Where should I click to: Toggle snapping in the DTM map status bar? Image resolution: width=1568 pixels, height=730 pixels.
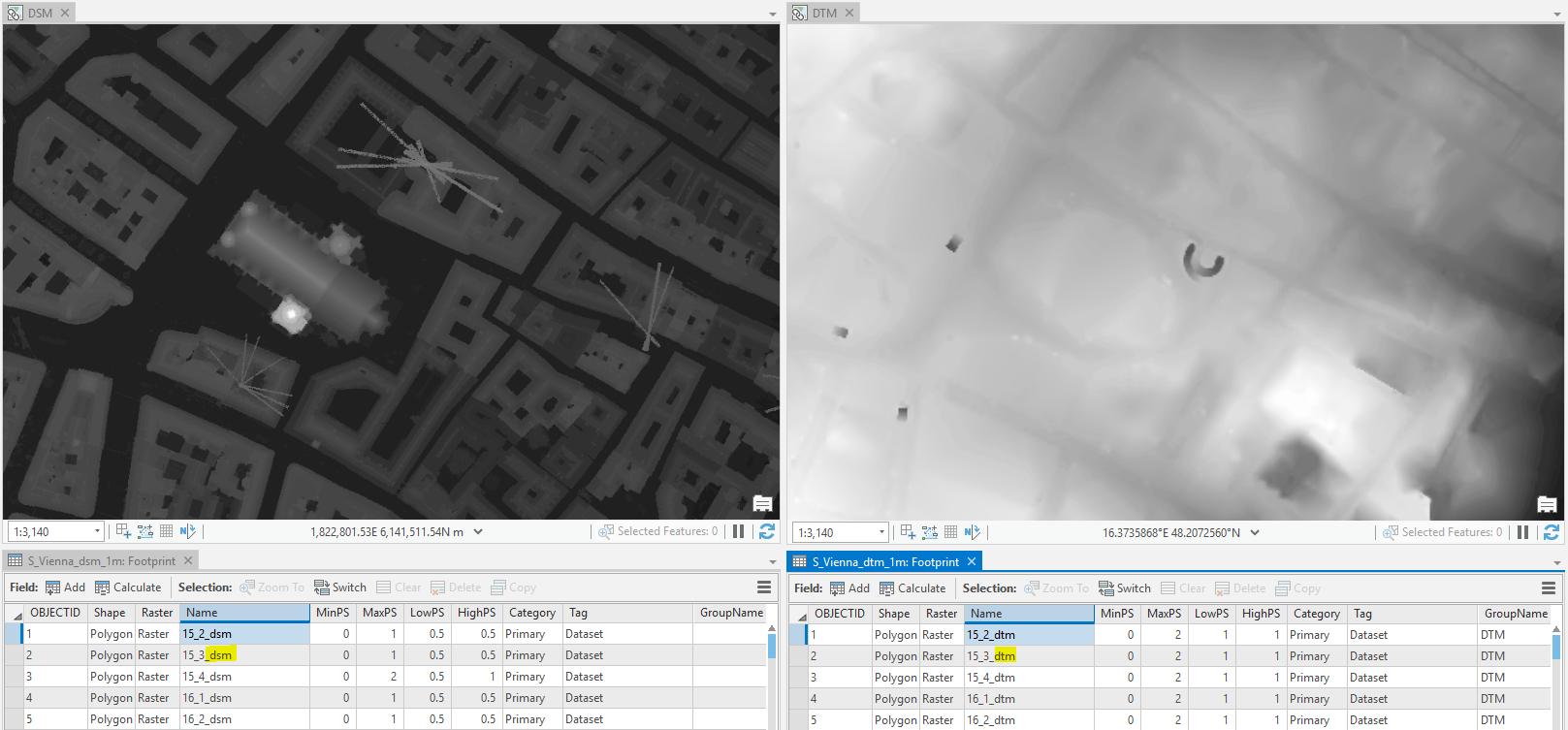click(x=908, y=532)
